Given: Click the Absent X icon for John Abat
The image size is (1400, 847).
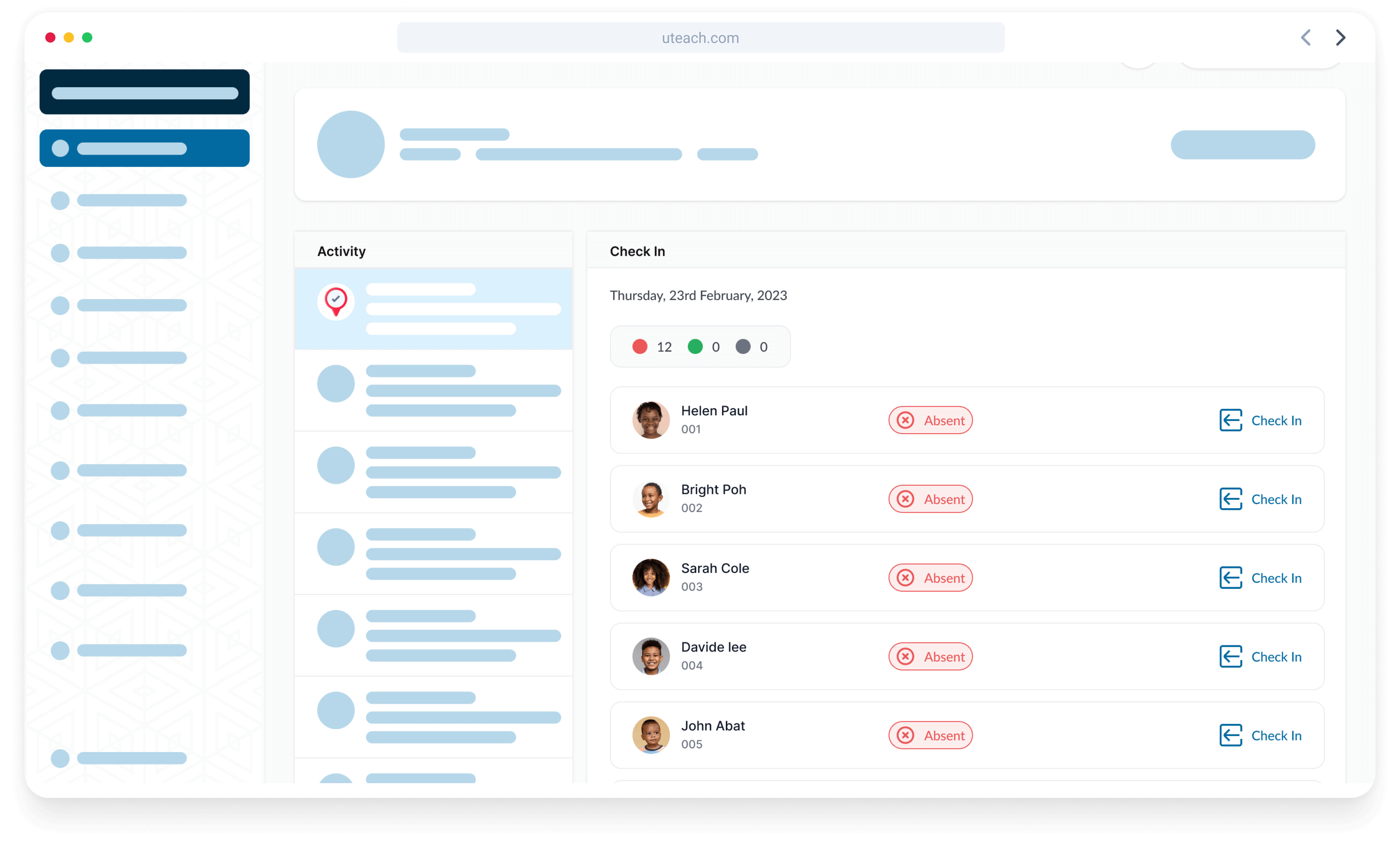Looking at the screenshot, I should (x=905, y=735).
